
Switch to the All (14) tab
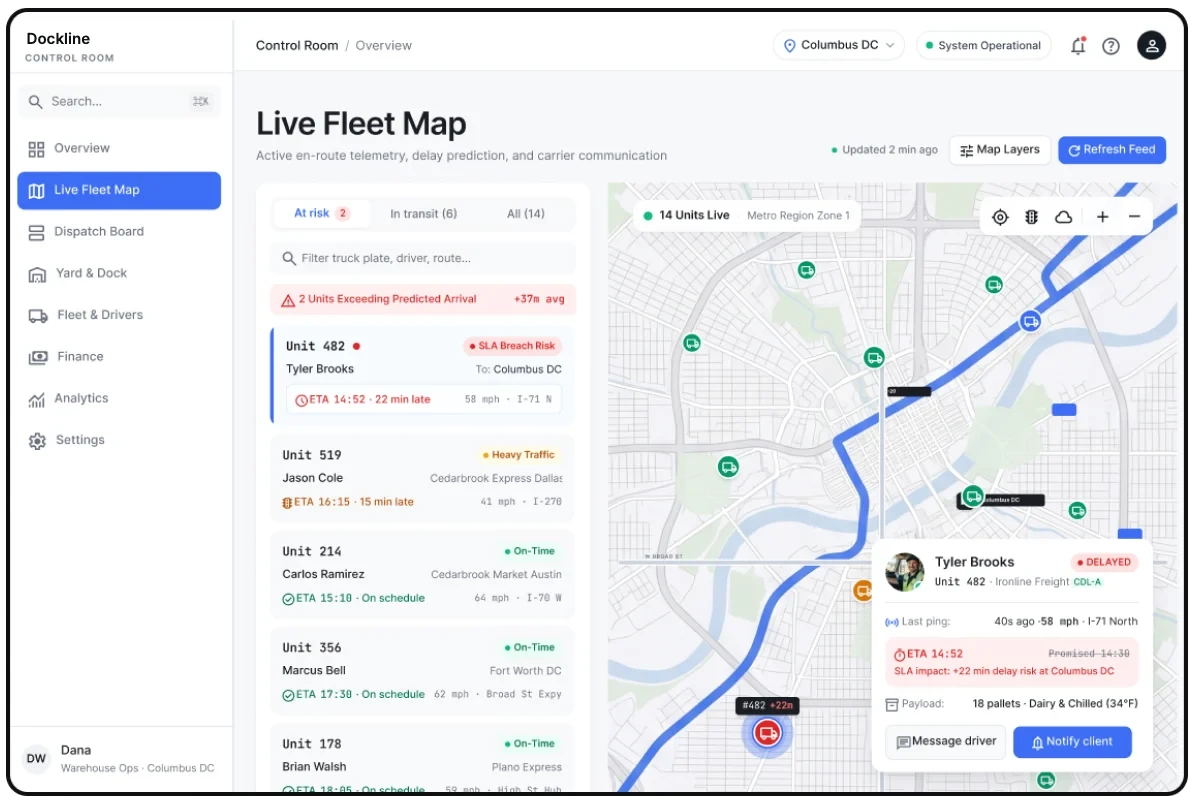526,214
